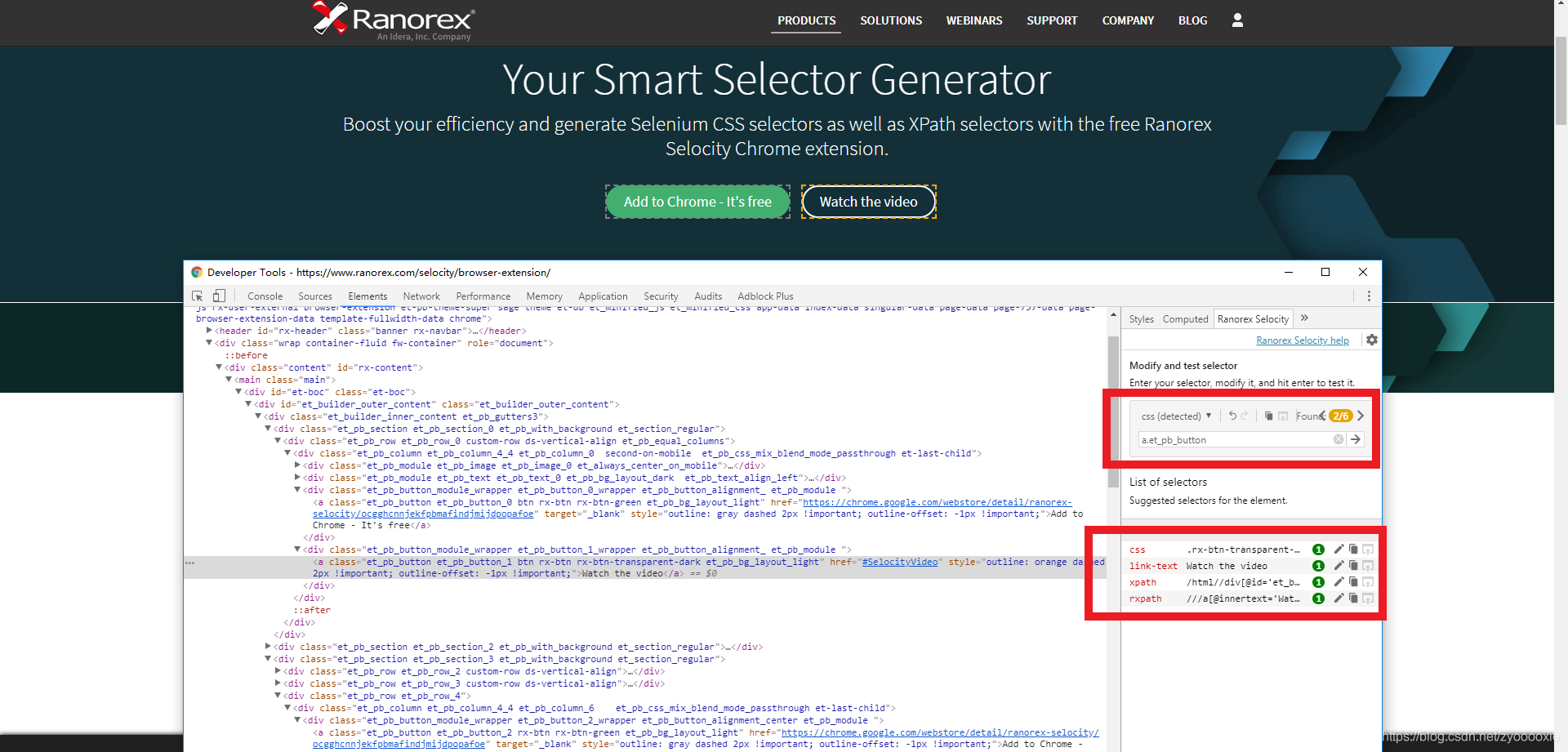This screenshot has height=752, width=1568.
Task: Open Ranorex Selocity settings gear
Action: (x=1372, y=340)
